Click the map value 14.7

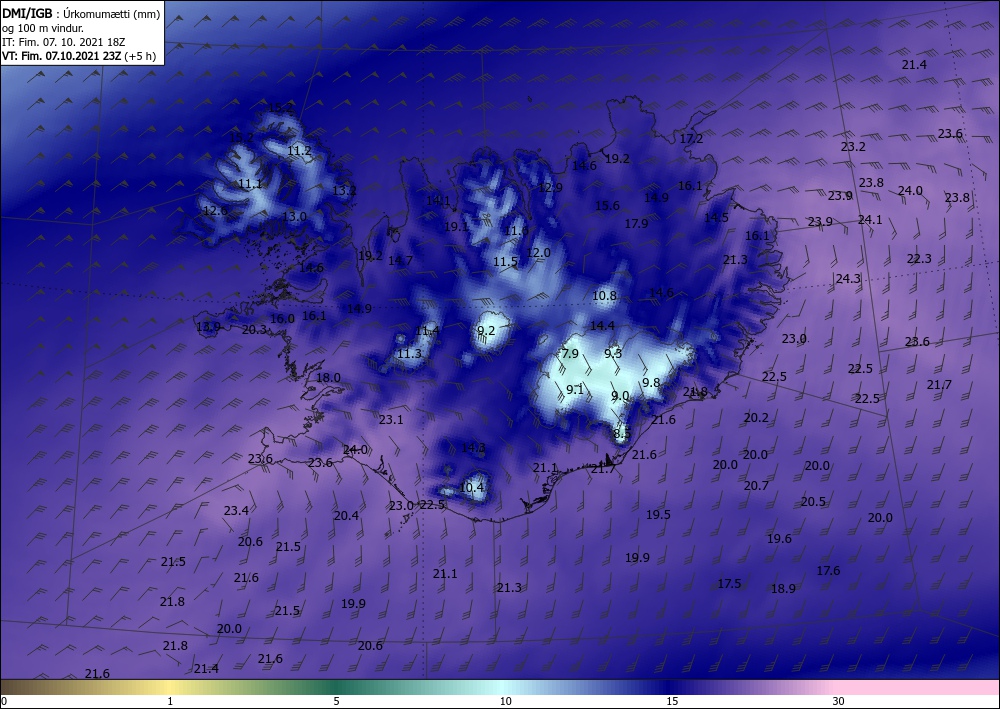point(401,261)
